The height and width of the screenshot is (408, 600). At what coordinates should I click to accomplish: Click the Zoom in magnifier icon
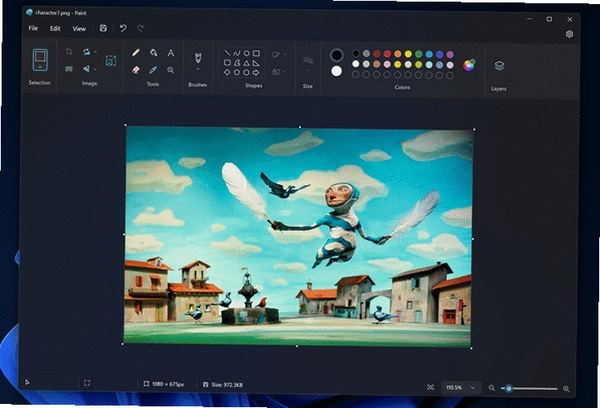(x=566, y=389)
